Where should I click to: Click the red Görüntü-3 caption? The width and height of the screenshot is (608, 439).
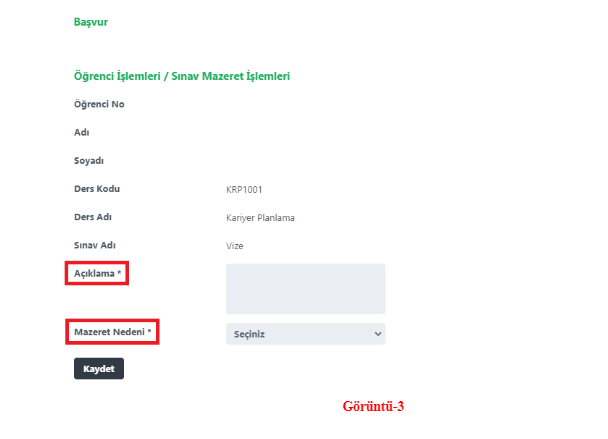pos(373,407)
